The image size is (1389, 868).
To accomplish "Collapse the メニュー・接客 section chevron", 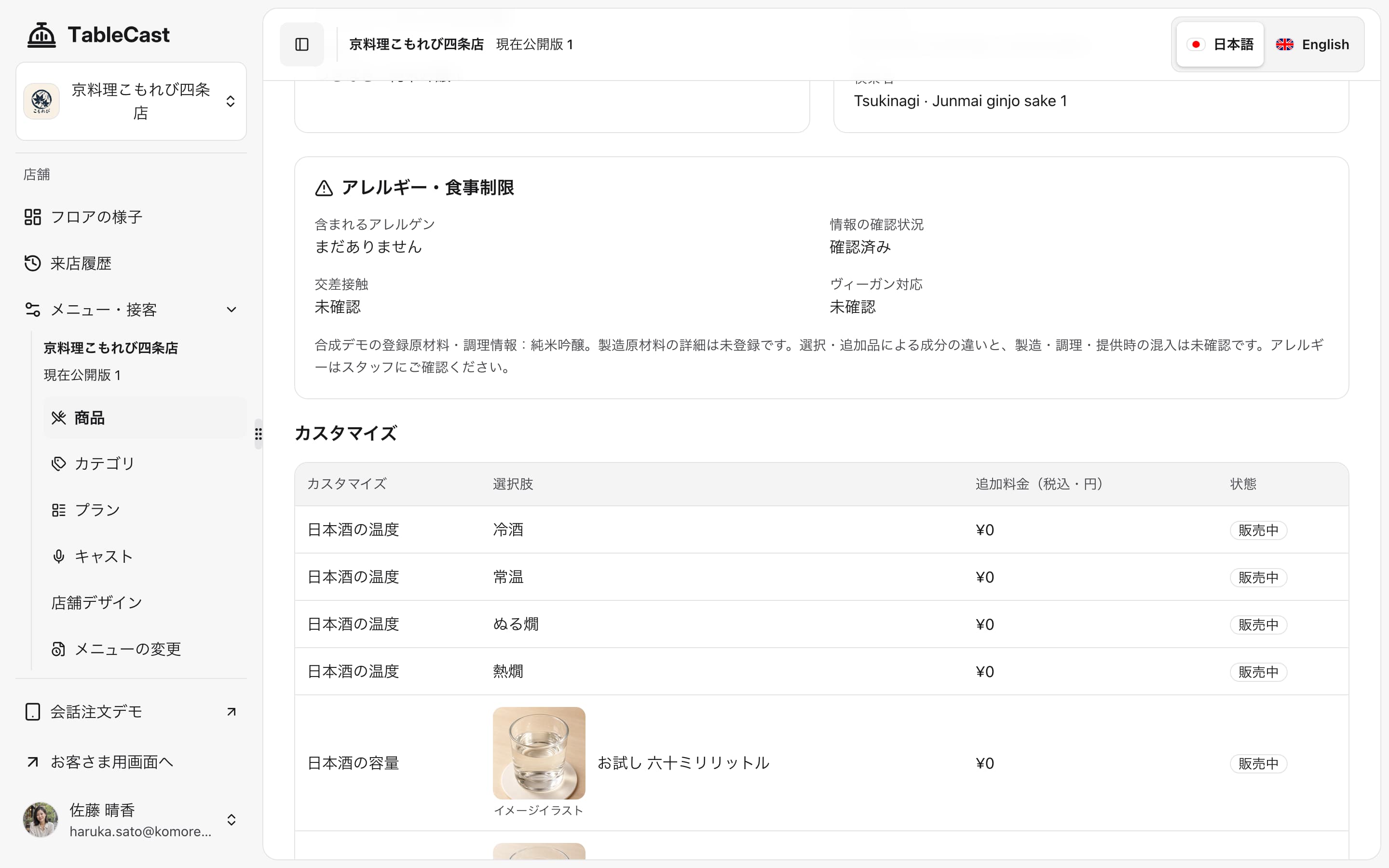I will tap(231, 310).
